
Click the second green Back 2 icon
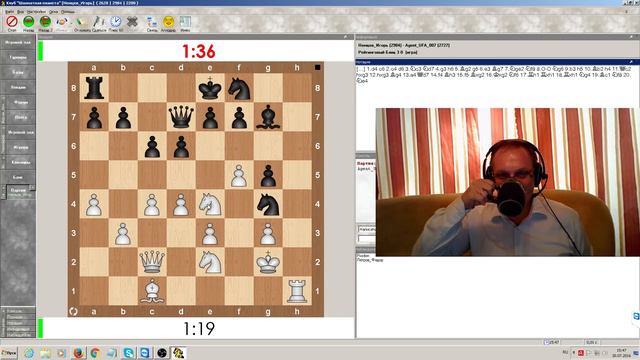pyautogui.click(x=45, y=21)
